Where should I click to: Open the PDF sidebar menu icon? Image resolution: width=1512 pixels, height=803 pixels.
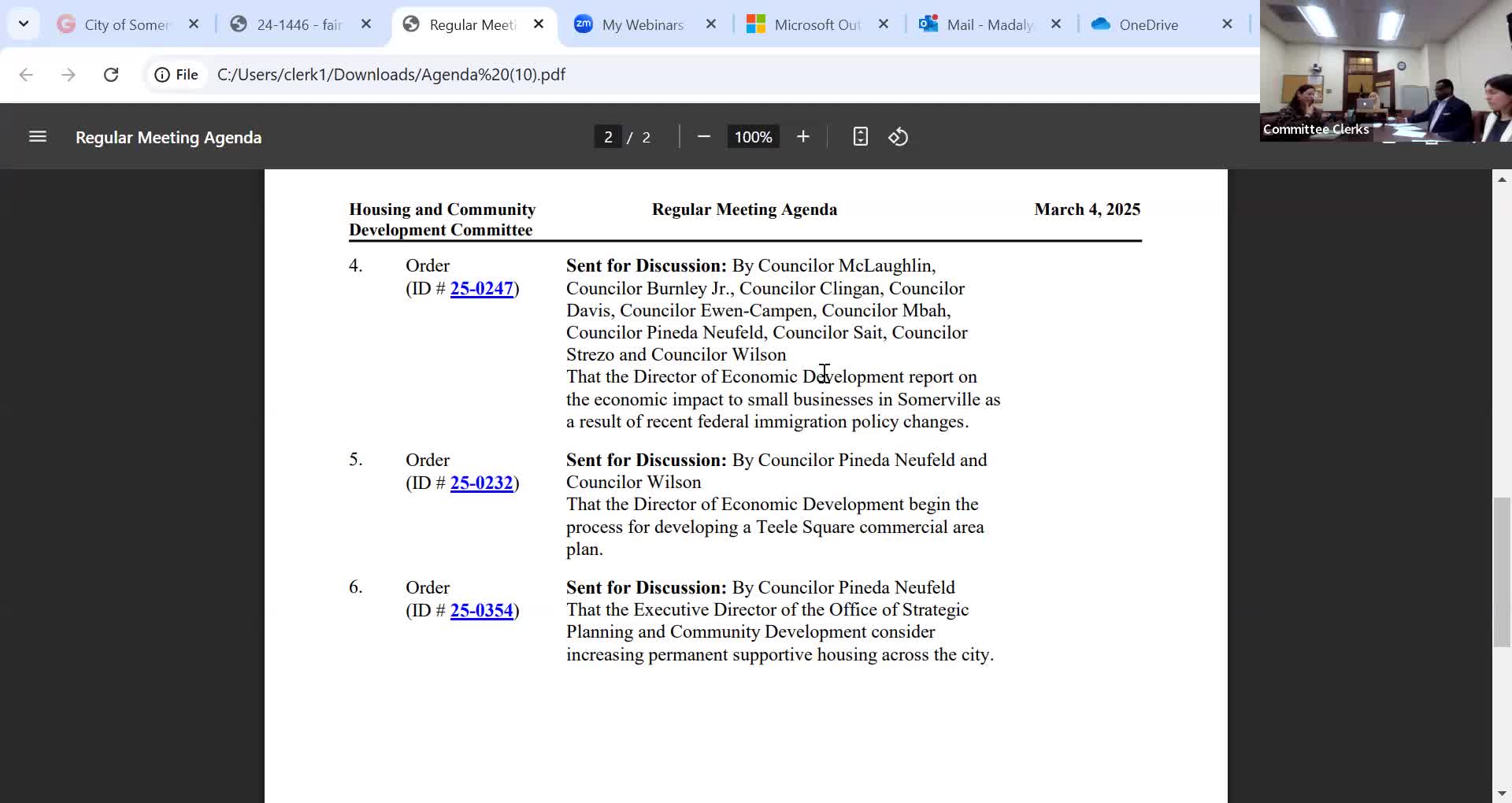38,137
